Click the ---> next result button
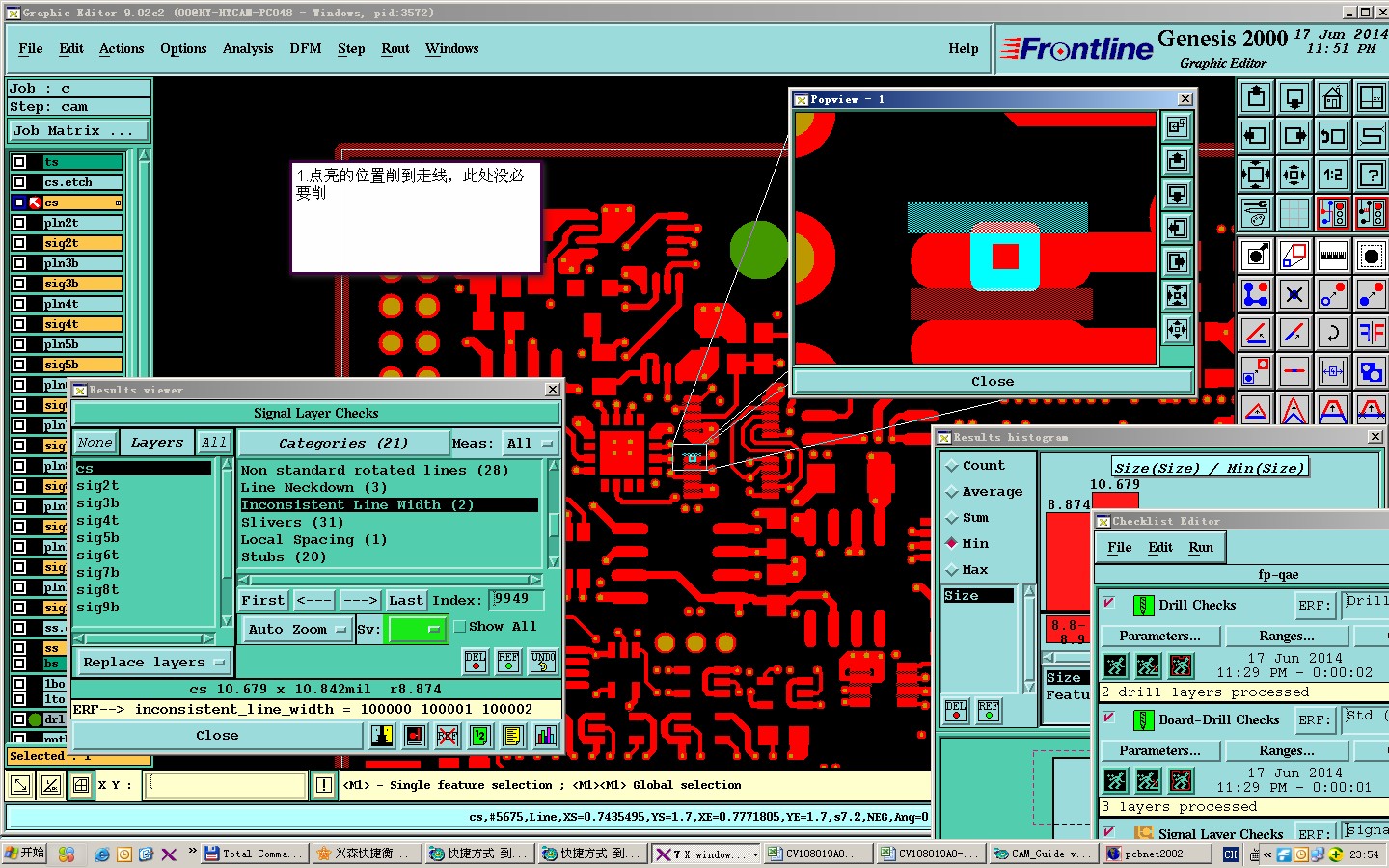This screenshot has width=1389, height=868. pos(361,600)
